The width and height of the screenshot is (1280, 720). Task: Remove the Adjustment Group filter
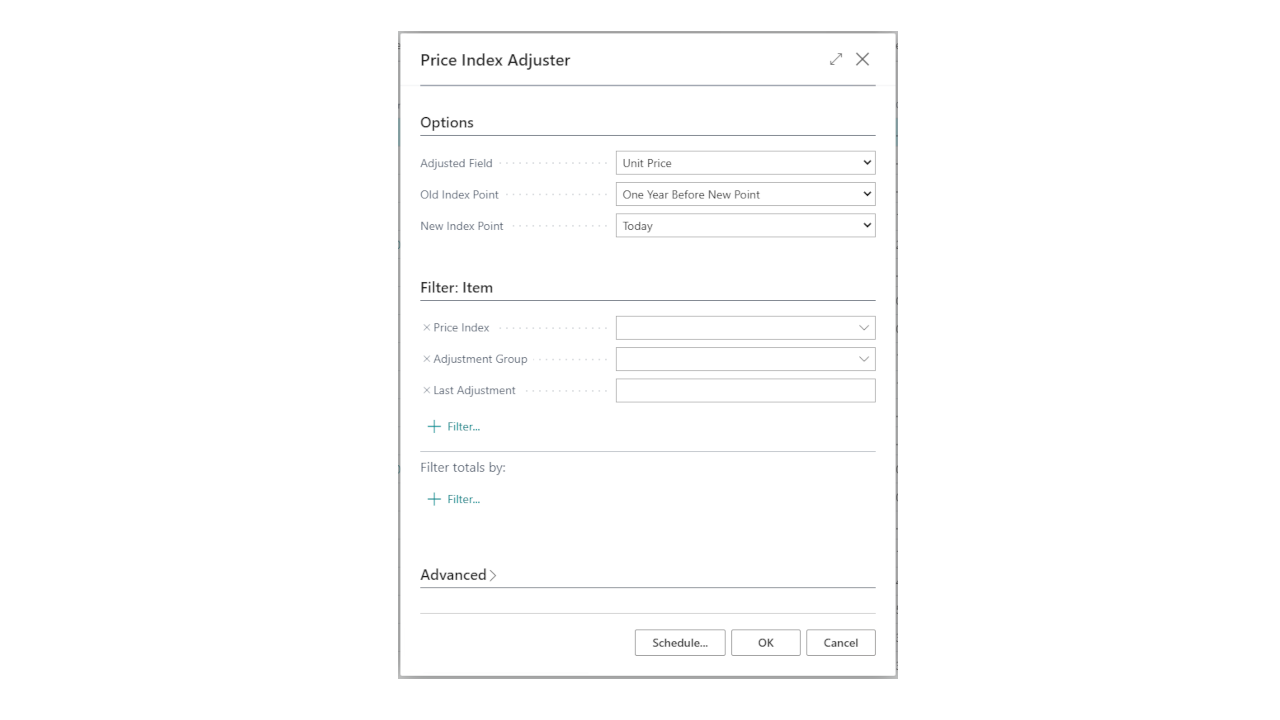pyautogui.click(x=427, y=359)
